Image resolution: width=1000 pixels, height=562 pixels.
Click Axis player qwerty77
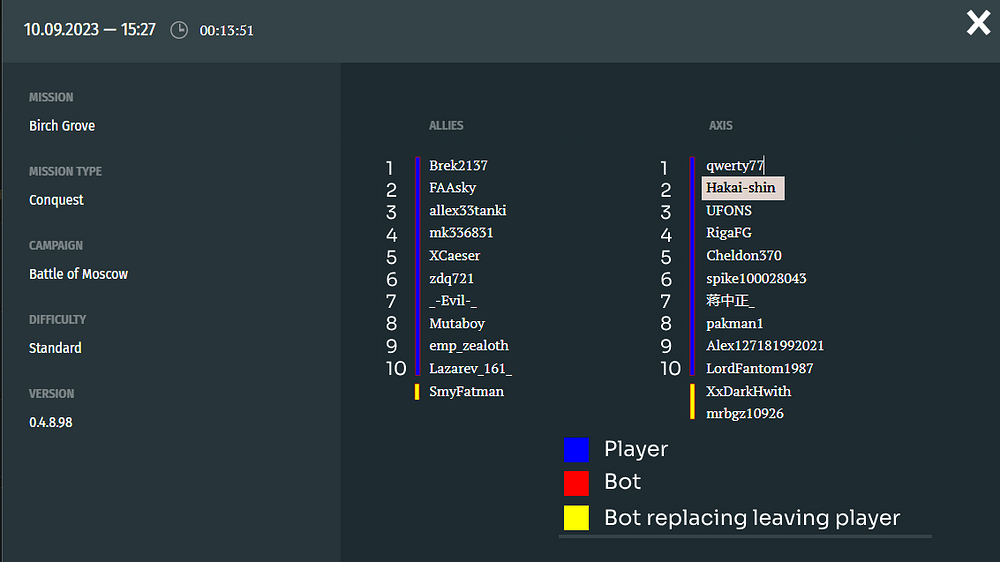[735, 166]
